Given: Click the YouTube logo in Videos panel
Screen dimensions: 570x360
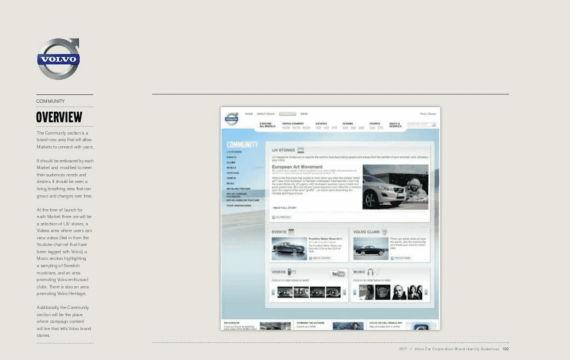Looking at the screenshot, I should tap(338, 273).
